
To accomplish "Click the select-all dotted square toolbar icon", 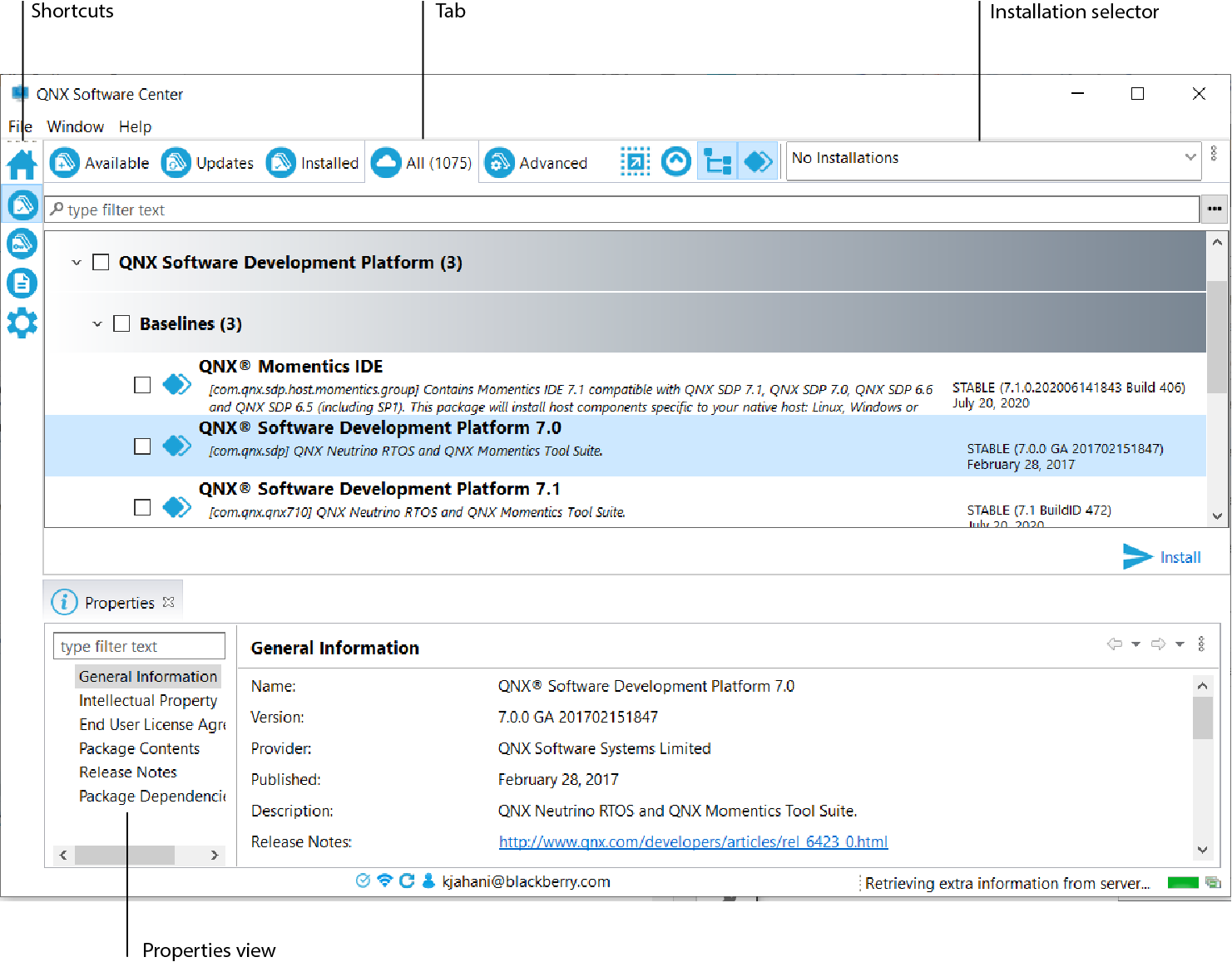I will pyautogui.click(x=636, y=161).
